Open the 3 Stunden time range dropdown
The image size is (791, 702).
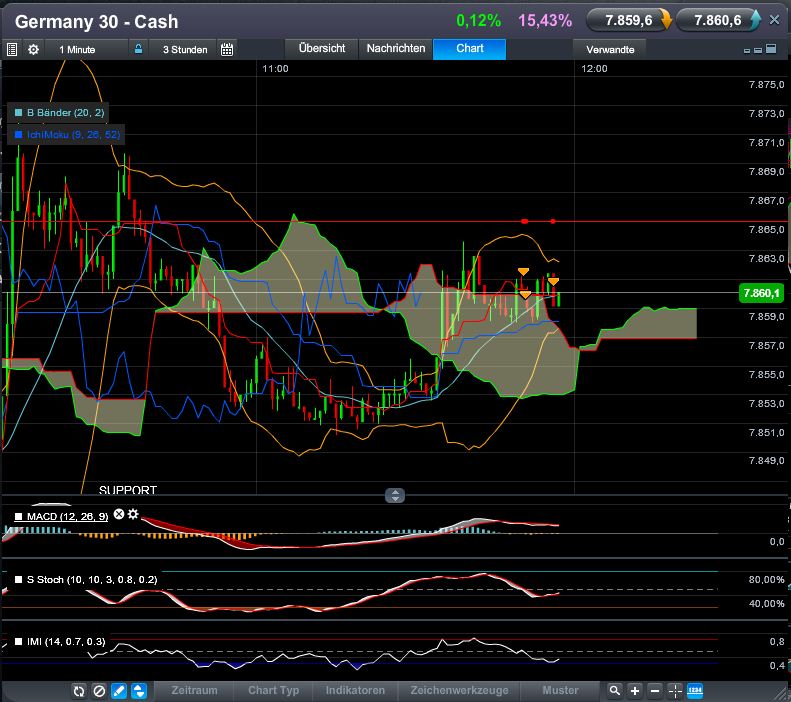(x=185, y=49)
